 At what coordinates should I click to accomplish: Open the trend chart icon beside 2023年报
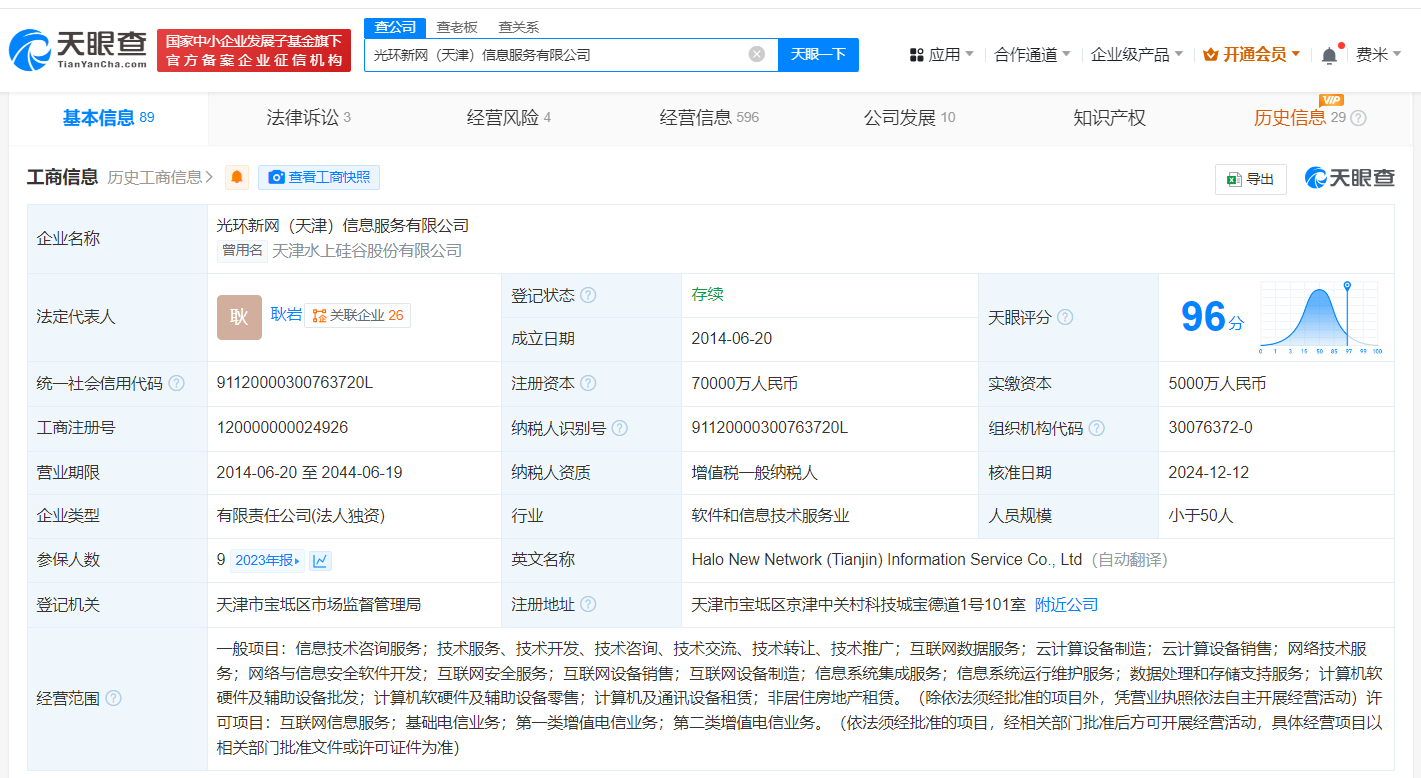coord(320,560)
